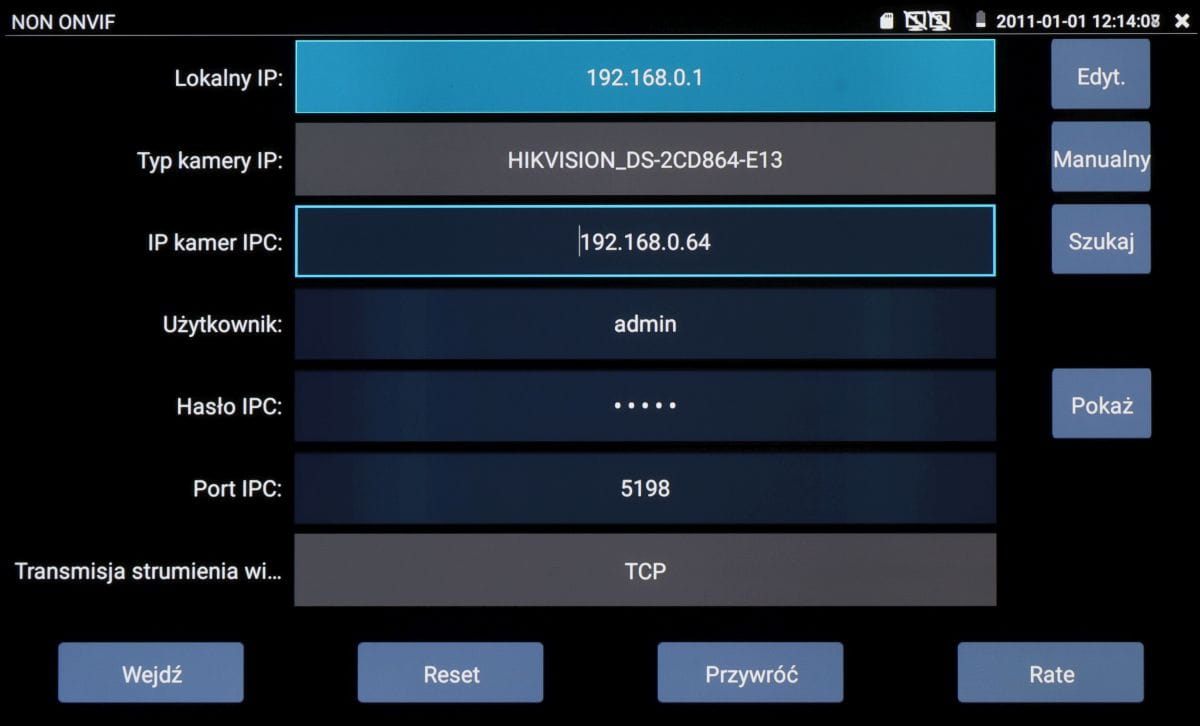Select the Lokalny IP field 192.168.0.1

click(x=645, y=77)
